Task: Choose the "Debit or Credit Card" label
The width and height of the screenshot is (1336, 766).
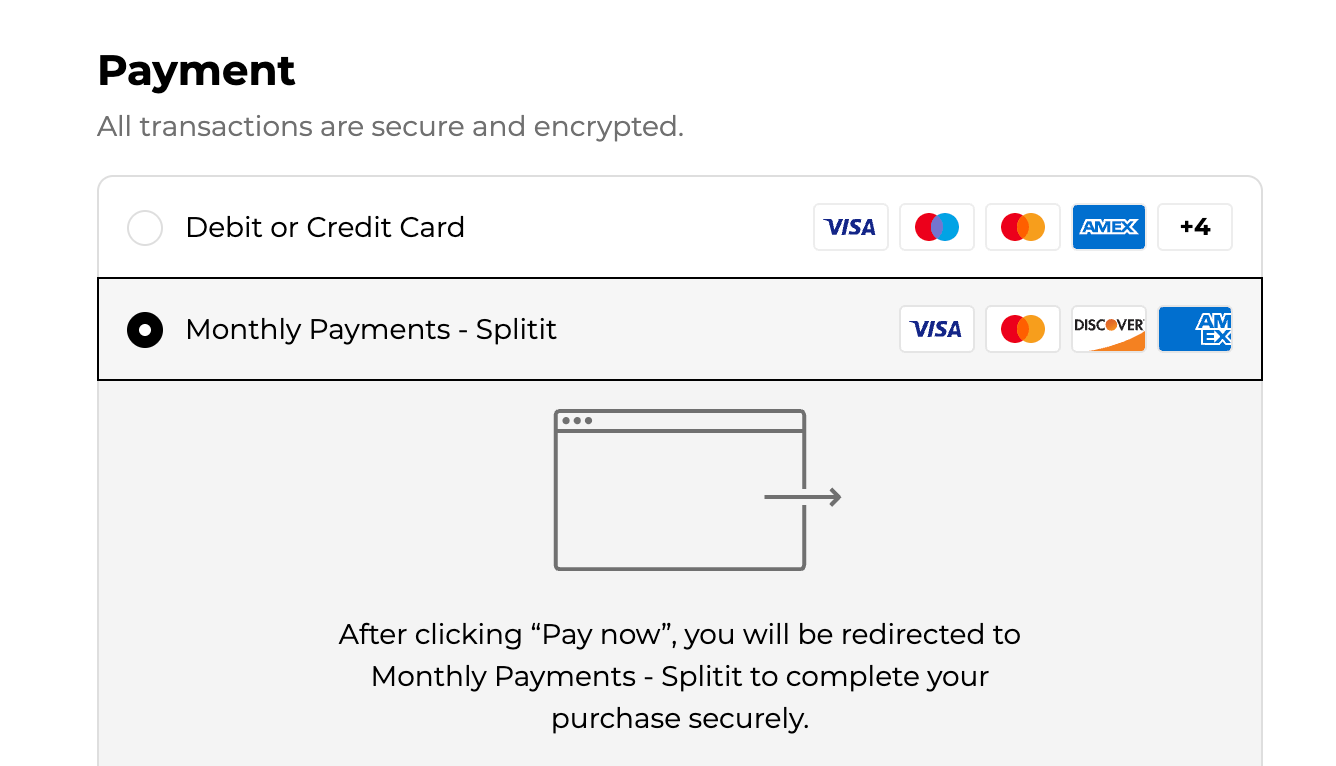Action: [x=325, y=227]
